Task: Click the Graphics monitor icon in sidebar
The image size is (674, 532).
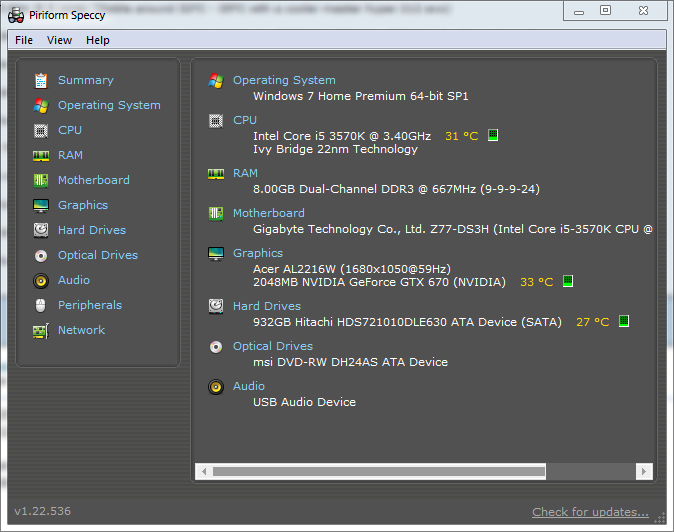Action: click(x=41, y=205)
